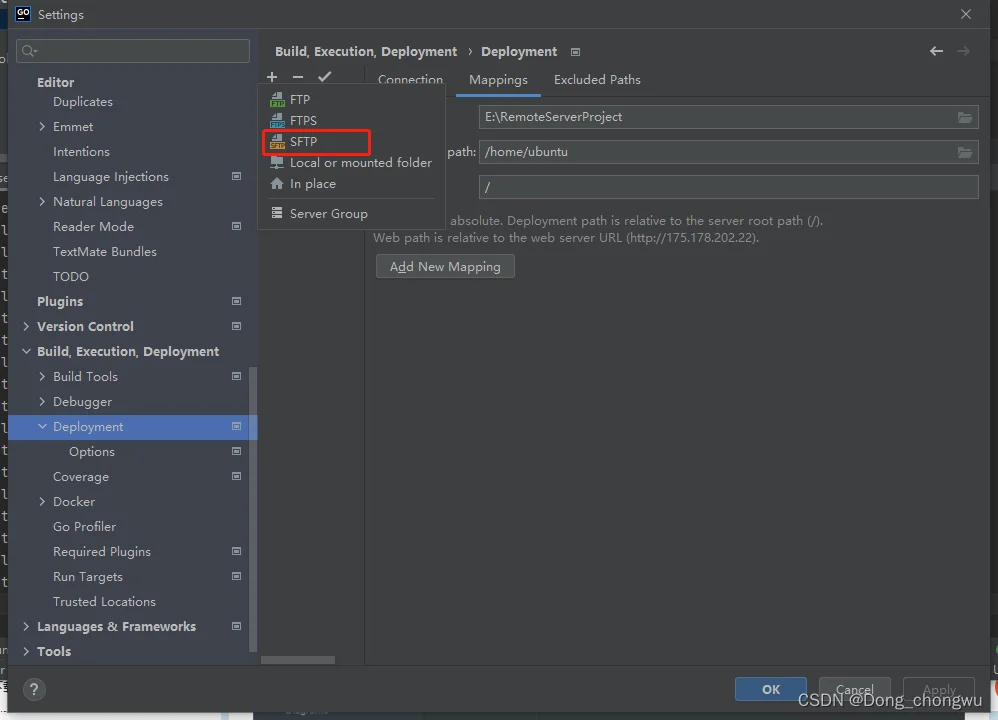Expand the Build Tools node
This screenshot has width=998, height=720.
42,377
